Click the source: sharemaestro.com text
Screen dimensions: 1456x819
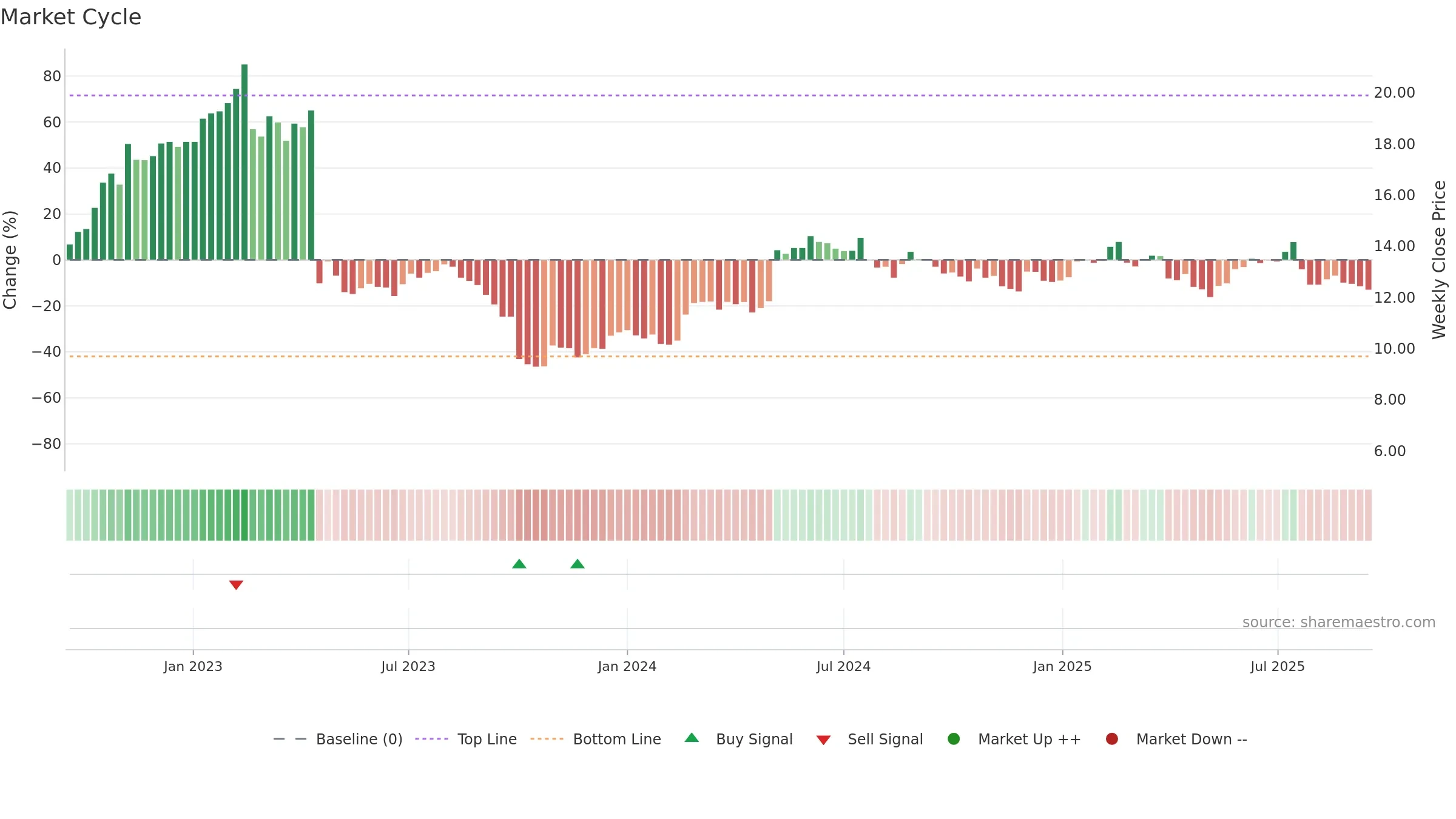(x=1339, y=622)
